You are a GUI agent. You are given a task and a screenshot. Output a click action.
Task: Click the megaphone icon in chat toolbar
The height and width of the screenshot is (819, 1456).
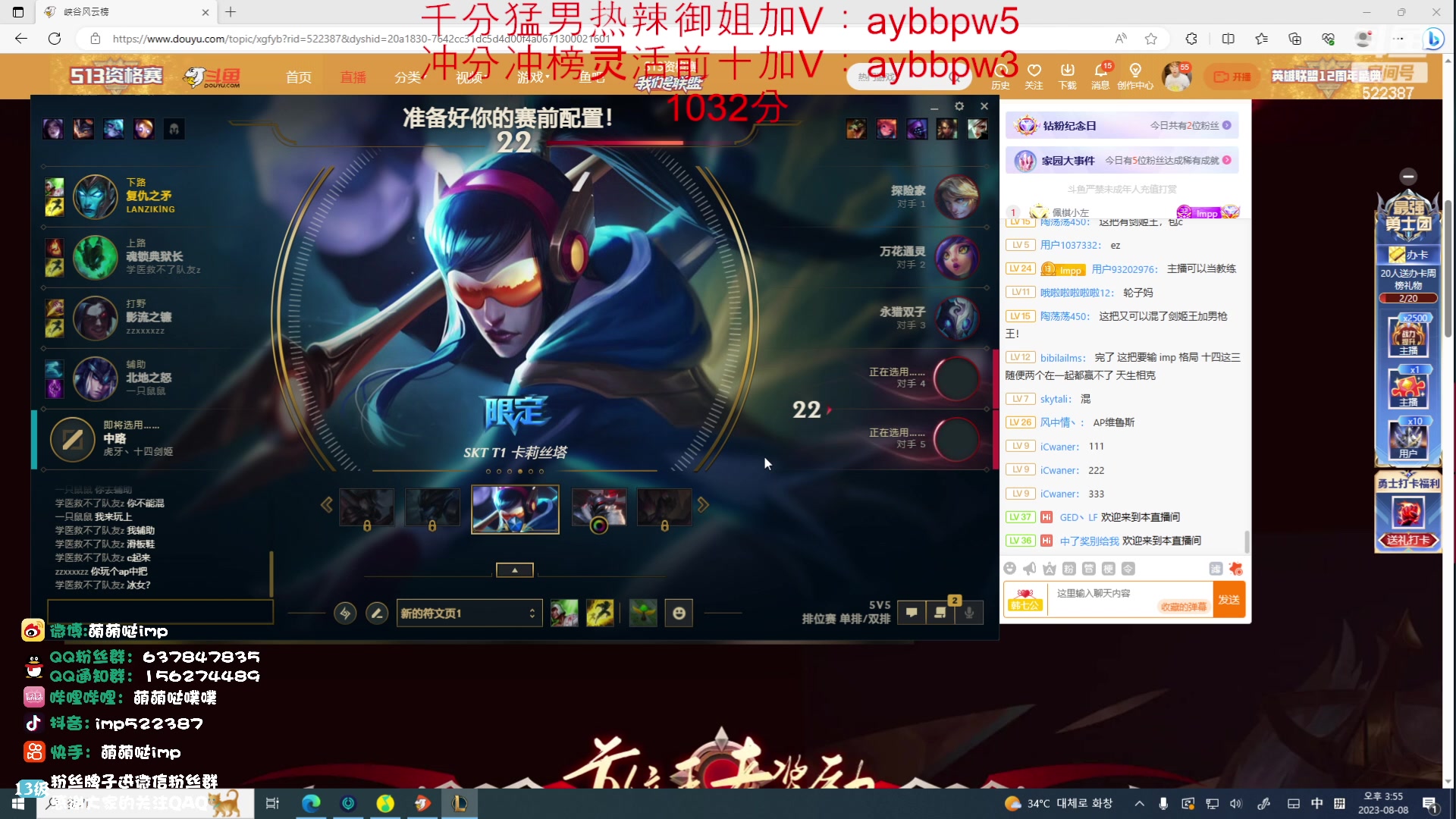pyautogui.click(x=1029, y=569)
